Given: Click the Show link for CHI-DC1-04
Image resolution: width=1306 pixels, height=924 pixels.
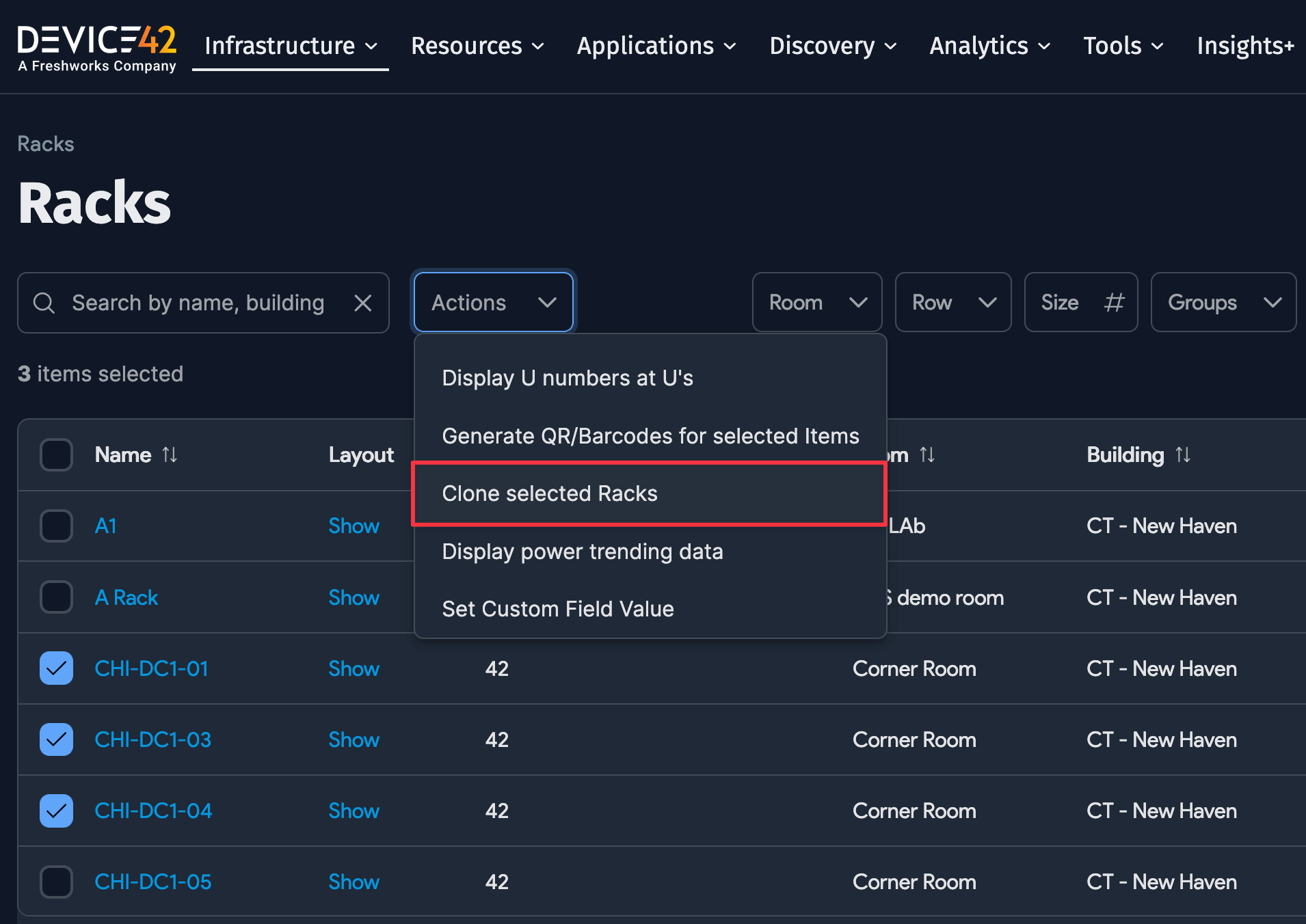Looking at the screenshot, I should (x=354, y=811).
